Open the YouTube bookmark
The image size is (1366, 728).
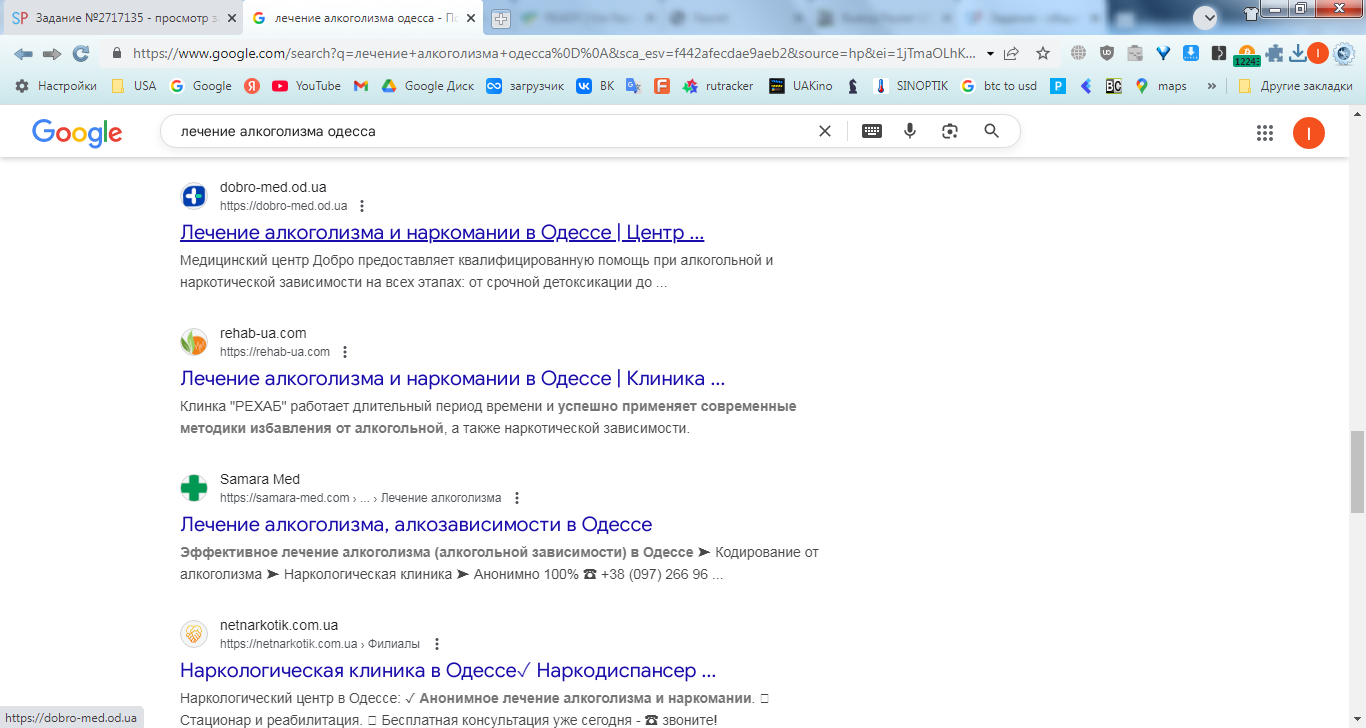pyautogui.click(x=306, y=86)
